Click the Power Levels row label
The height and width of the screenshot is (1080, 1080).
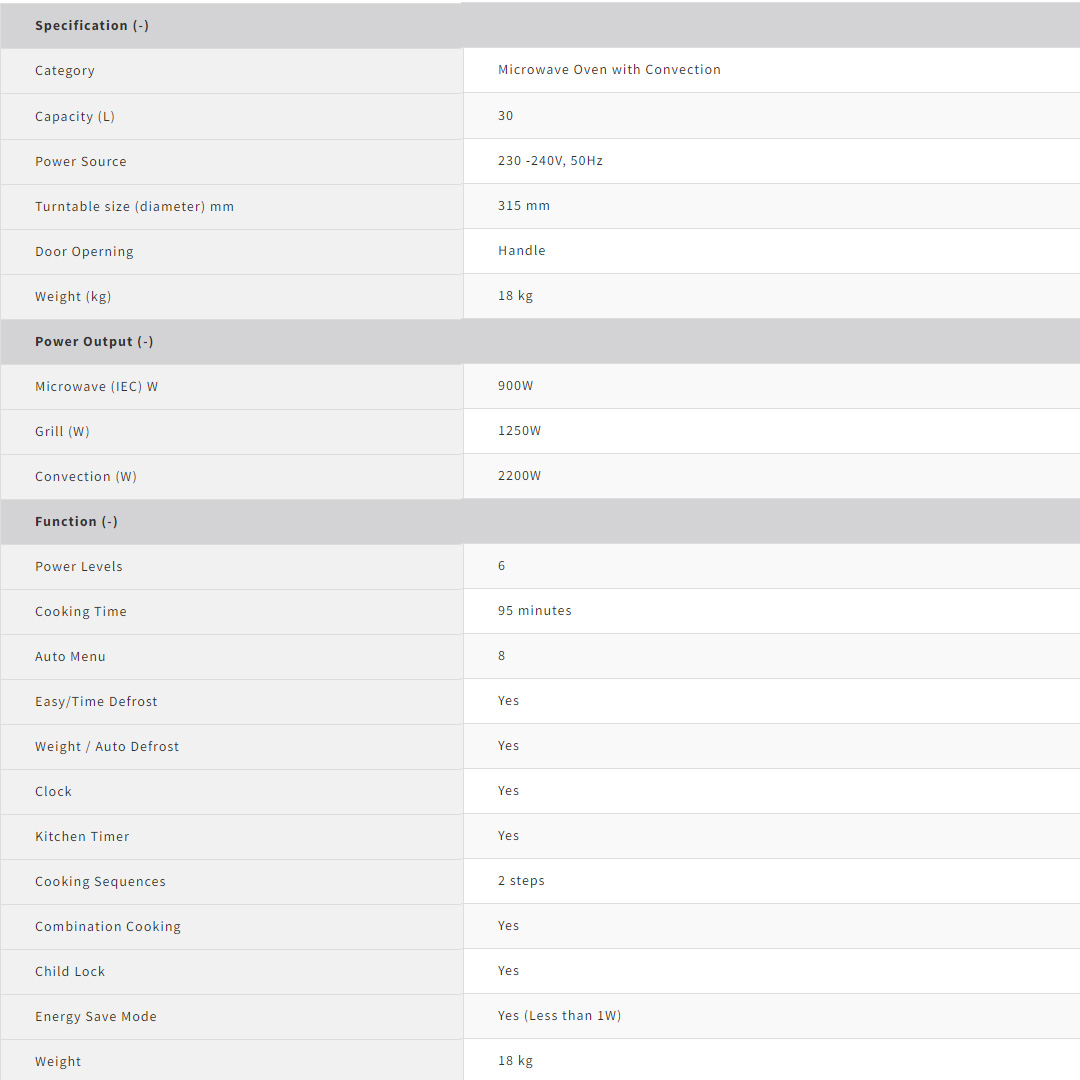tap(79, 566)
